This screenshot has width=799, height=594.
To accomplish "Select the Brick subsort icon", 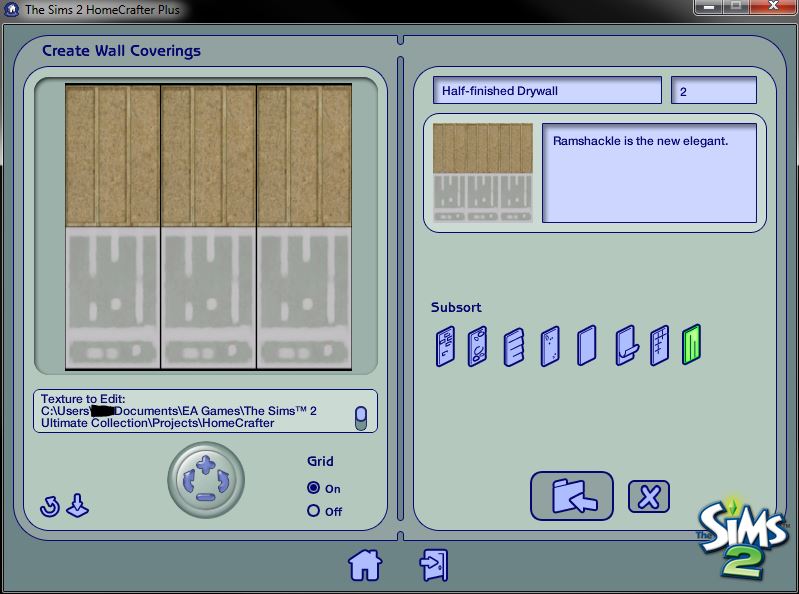I will click(x=445, y=346).
